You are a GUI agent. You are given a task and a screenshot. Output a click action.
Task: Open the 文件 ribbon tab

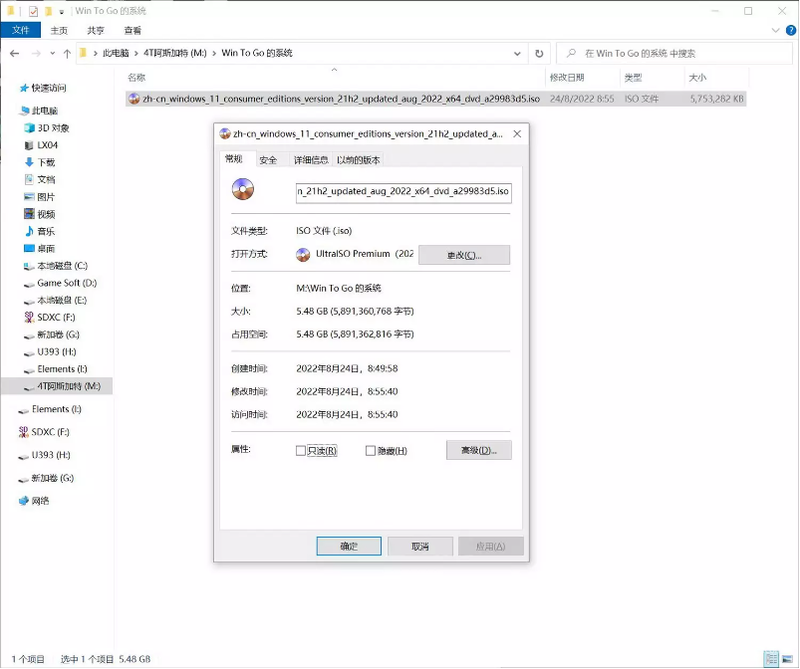[20, 30]
